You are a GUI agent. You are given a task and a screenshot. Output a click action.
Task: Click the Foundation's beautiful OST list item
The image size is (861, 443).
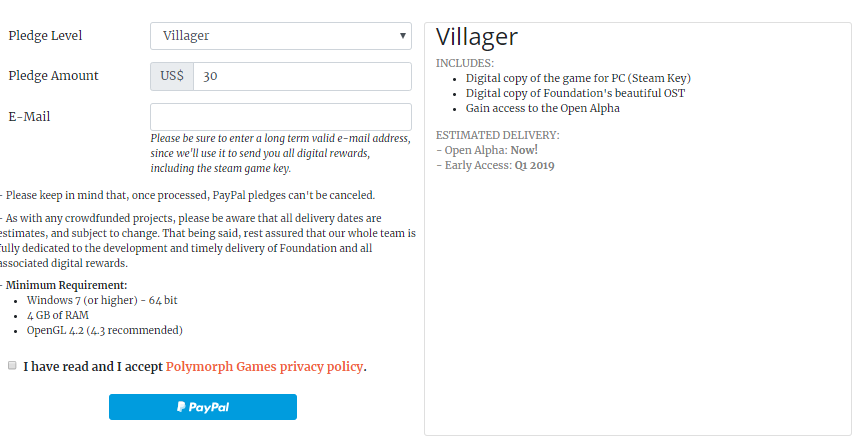575,93
